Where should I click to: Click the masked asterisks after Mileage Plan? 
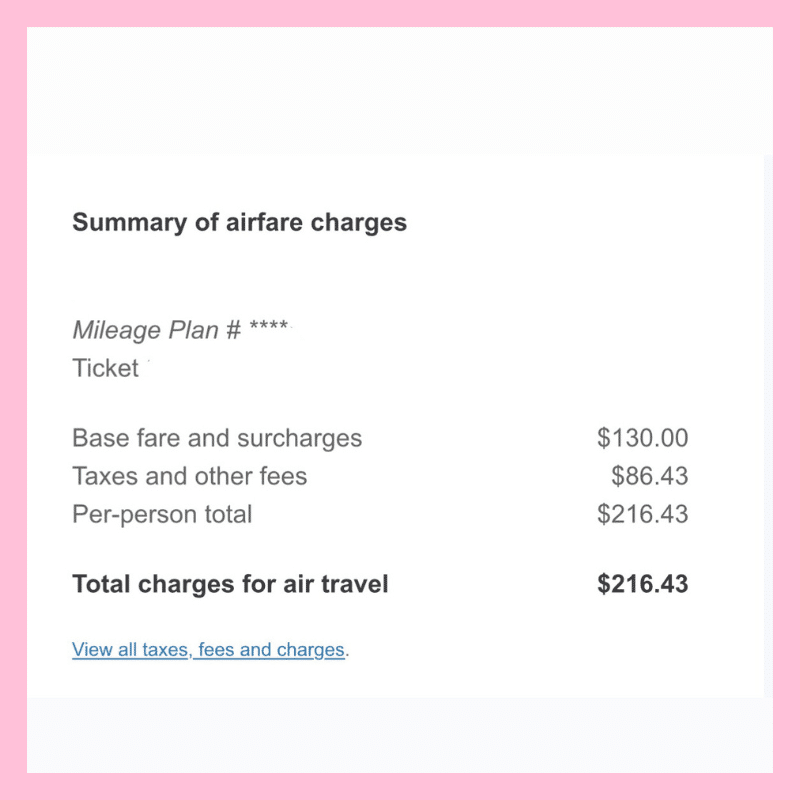tap(269, 325)
